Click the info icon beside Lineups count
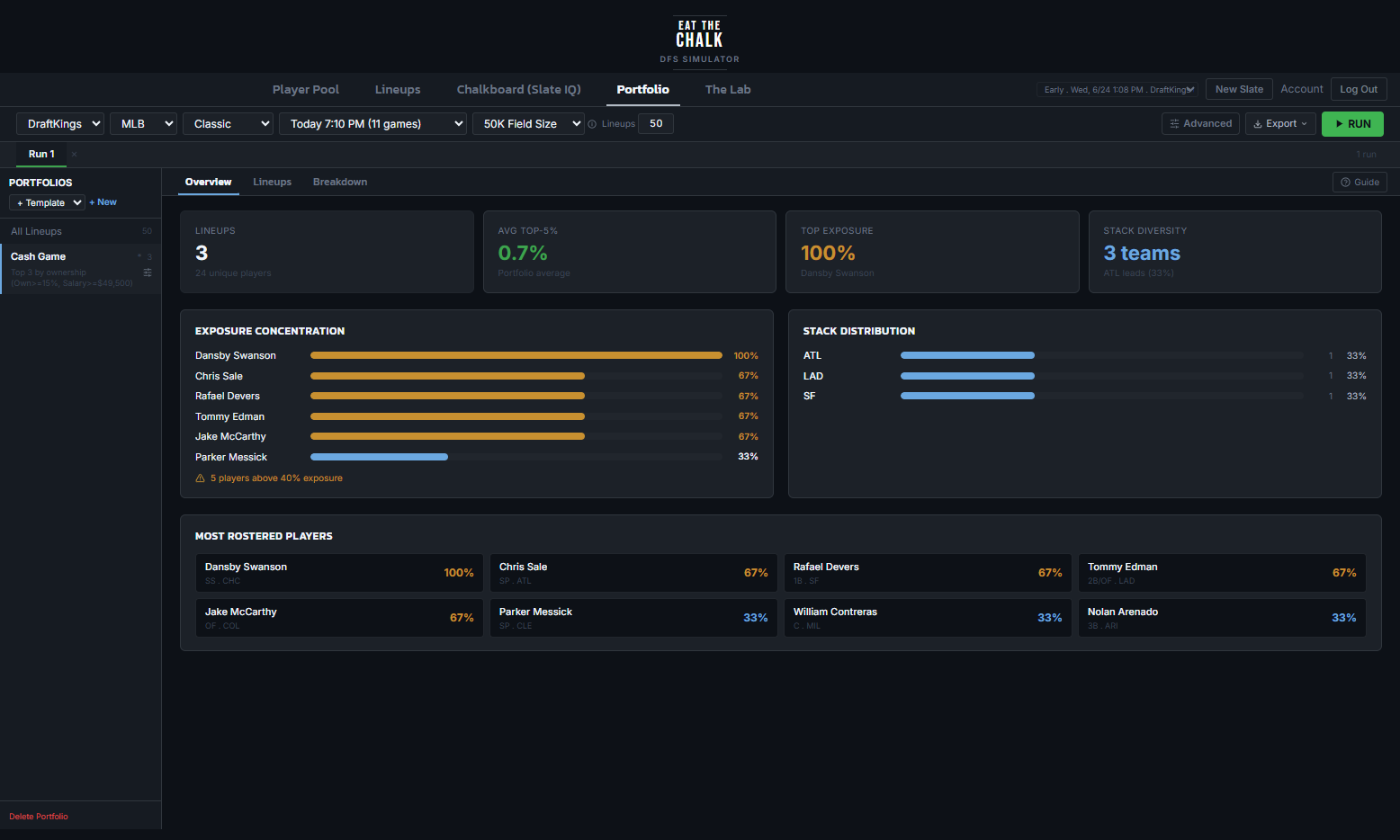1400x840 pixels. 592,124
